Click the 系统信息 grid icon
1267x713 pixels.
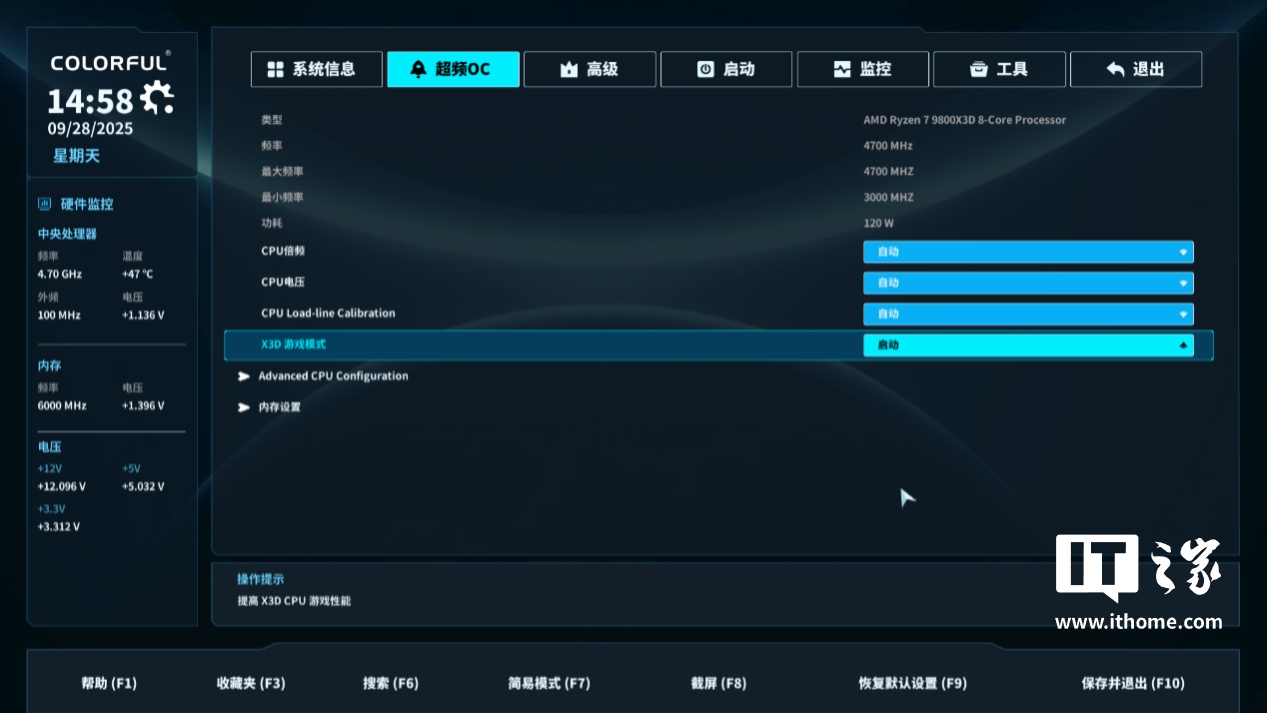(275, 69)
